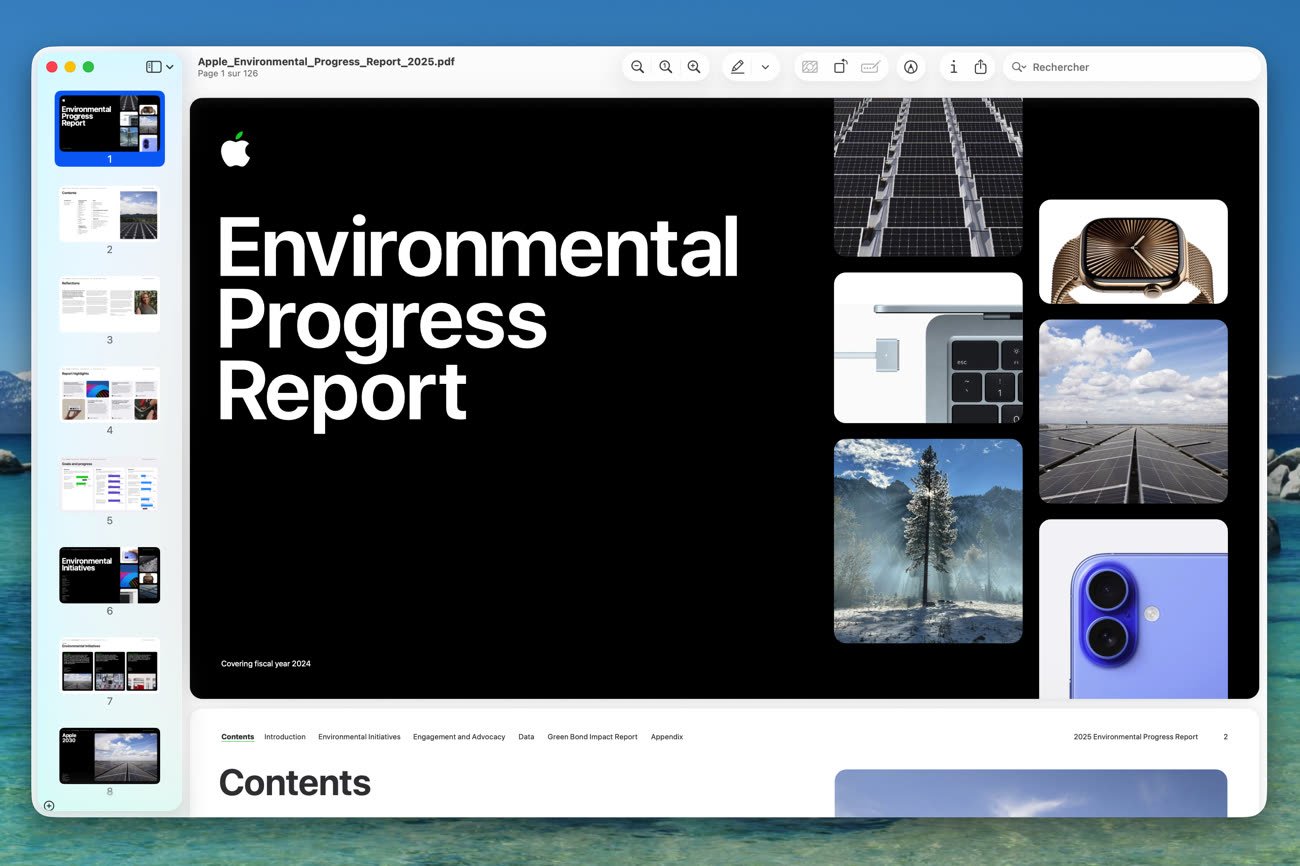
Task: Click the form filling toolbar icon
Action: (x=870, y=67)
